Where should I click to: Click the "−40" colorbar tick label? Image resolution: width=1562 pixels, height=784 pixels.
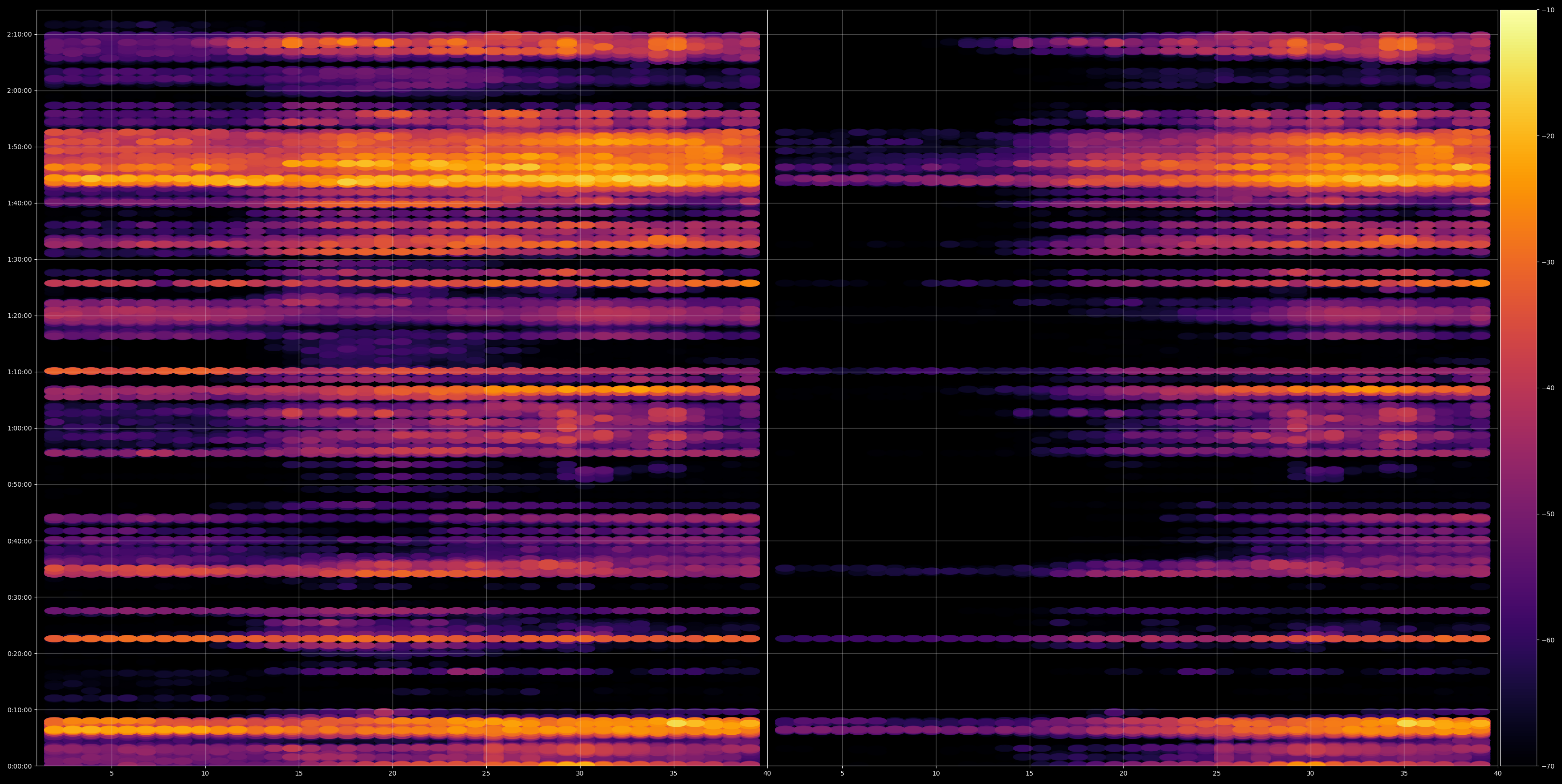point(1547,388)
